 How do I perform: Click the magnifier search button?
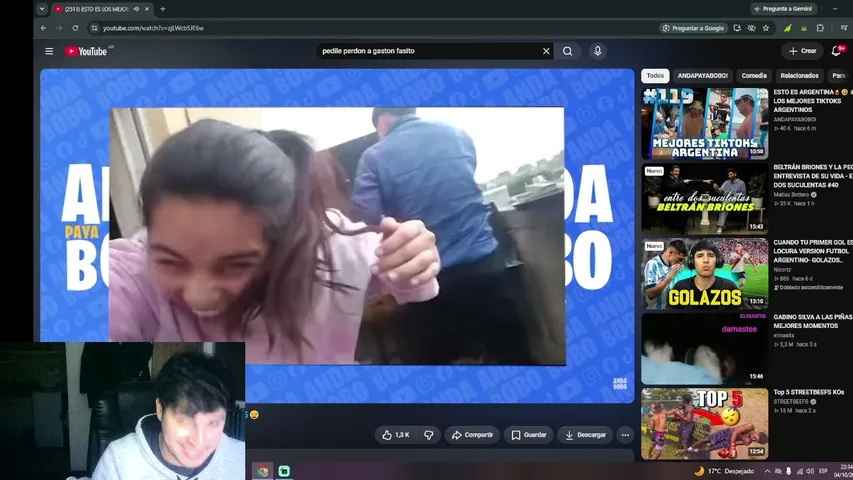[x=567, y=51]
